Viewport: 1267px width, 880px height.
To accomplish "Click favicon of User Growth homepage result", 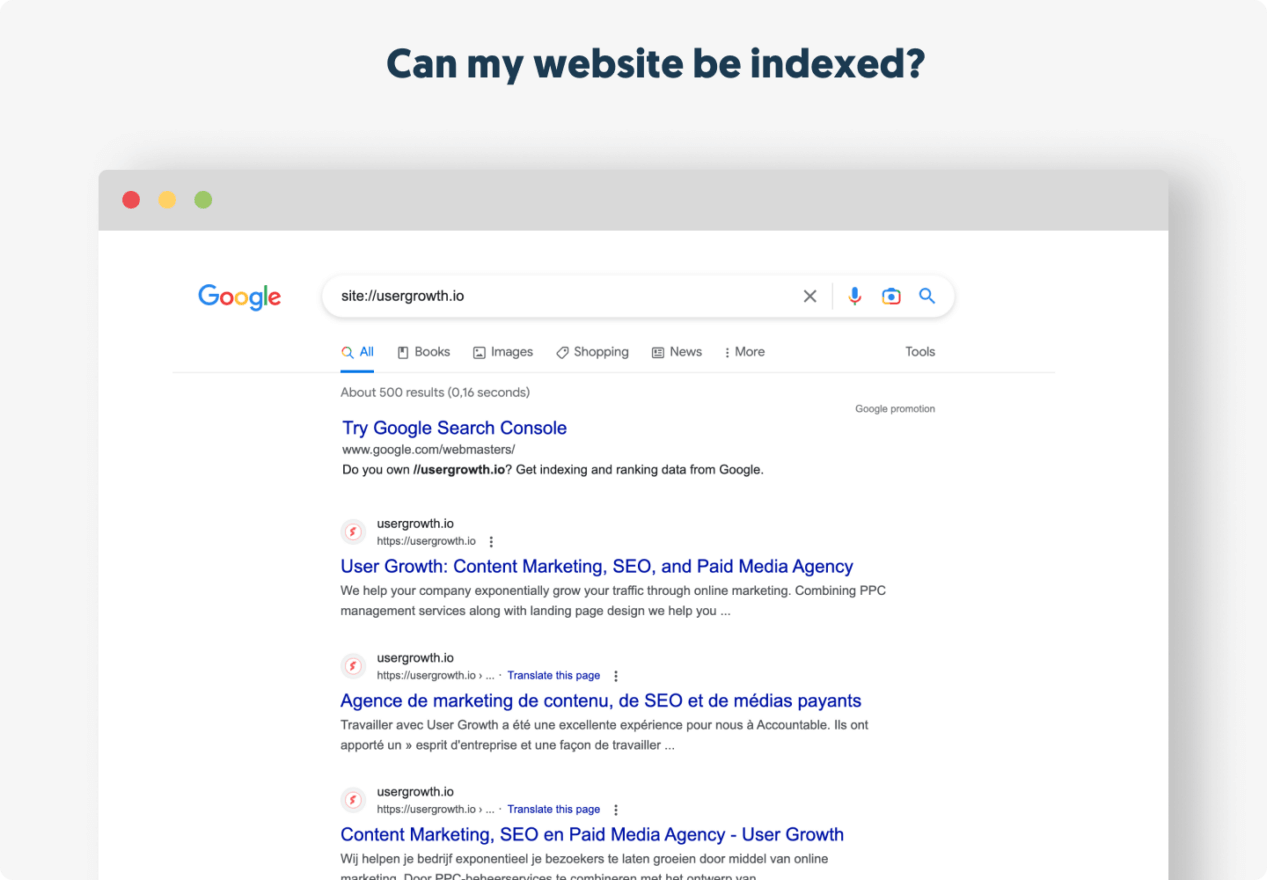I will click(353, 532).
